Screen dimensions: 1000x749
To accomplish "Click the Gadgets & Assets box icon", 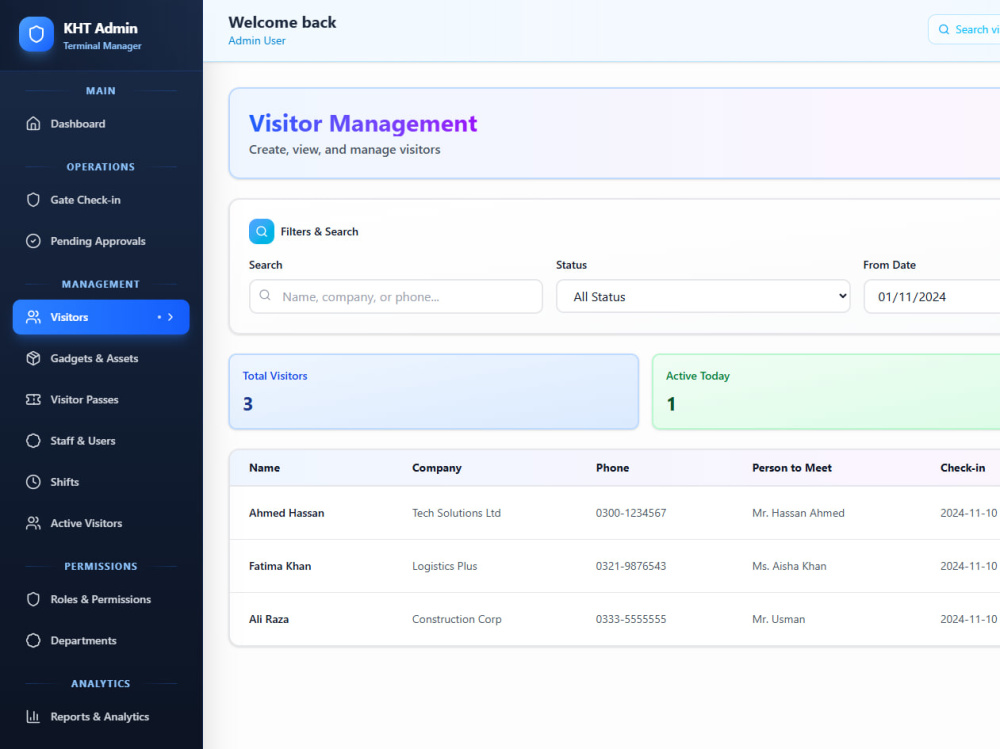I will (33, 359).
